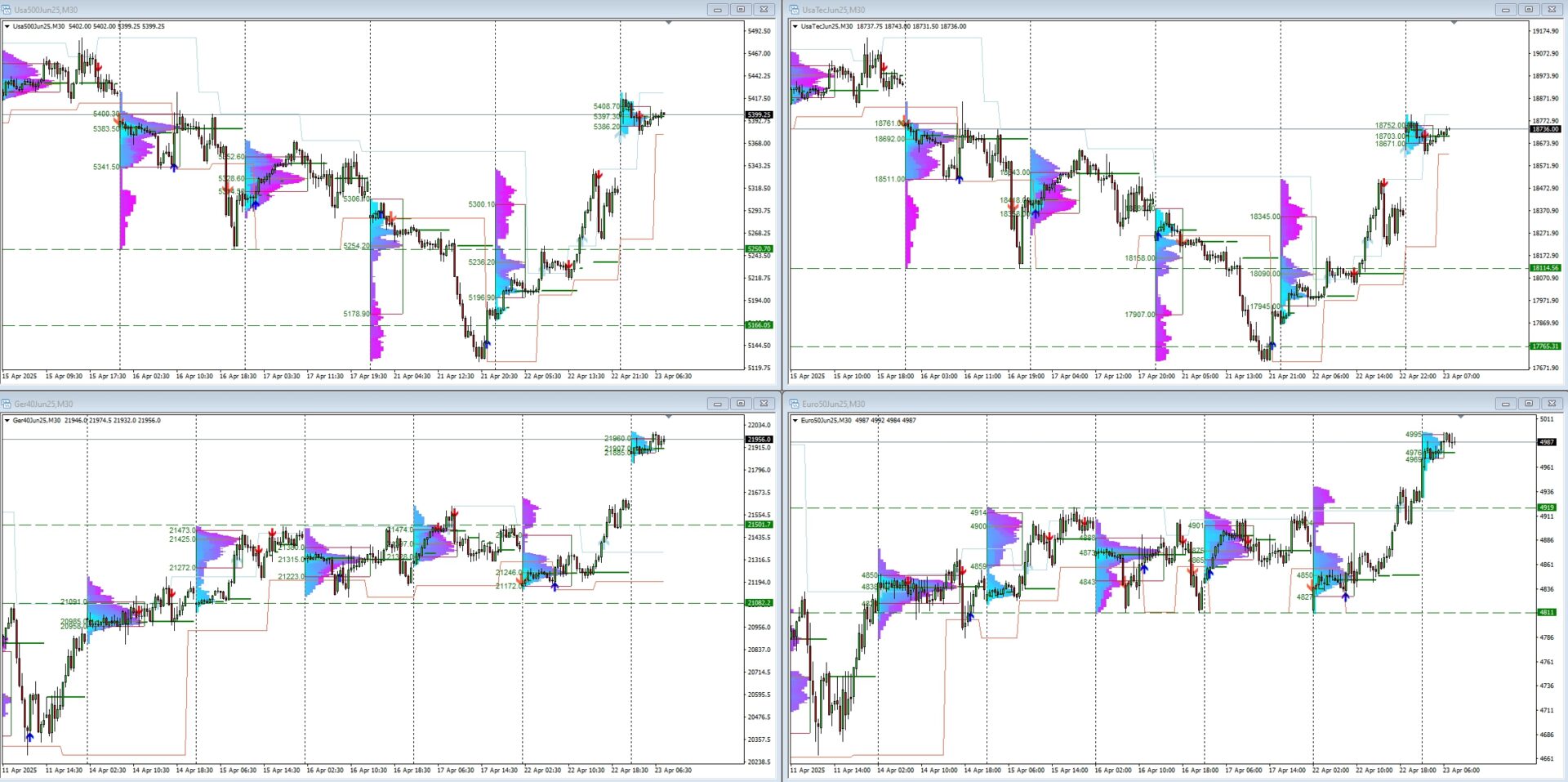Maximize the Usa500Jun25 chart window
This screenshot has width=1568, height=782.
click(x=741, y=10)
